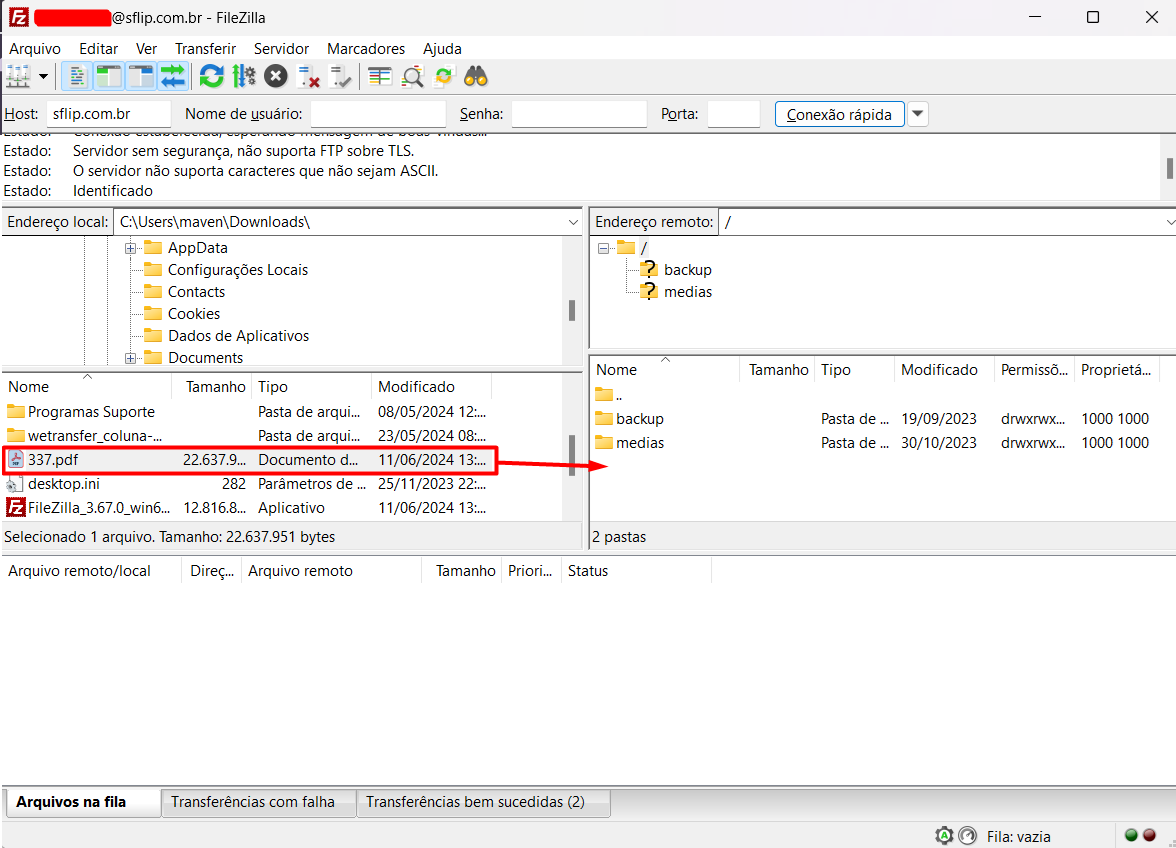Disconnect from the current server
The width and height of the screenshot is (1176, 848).
click(308, 76)
